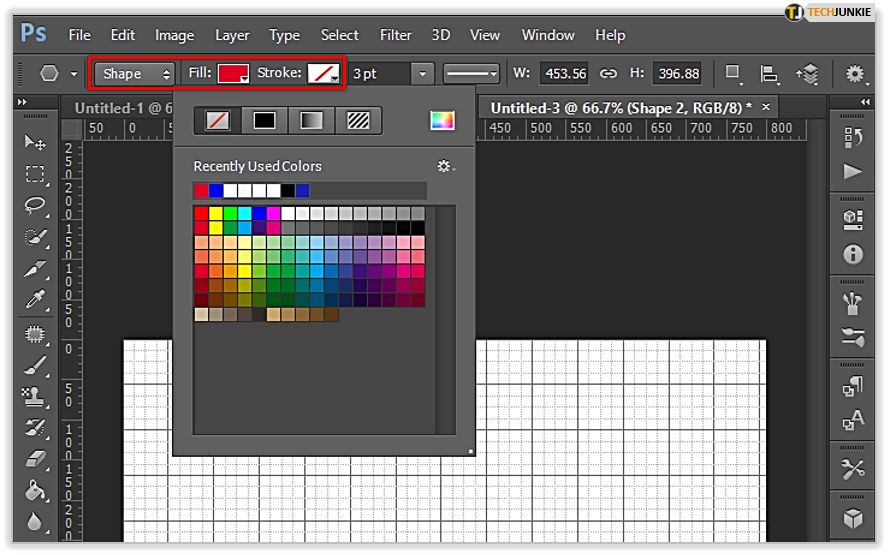888x555 pixels.
Task: Open the Filter menu
Action: (395, 35)
